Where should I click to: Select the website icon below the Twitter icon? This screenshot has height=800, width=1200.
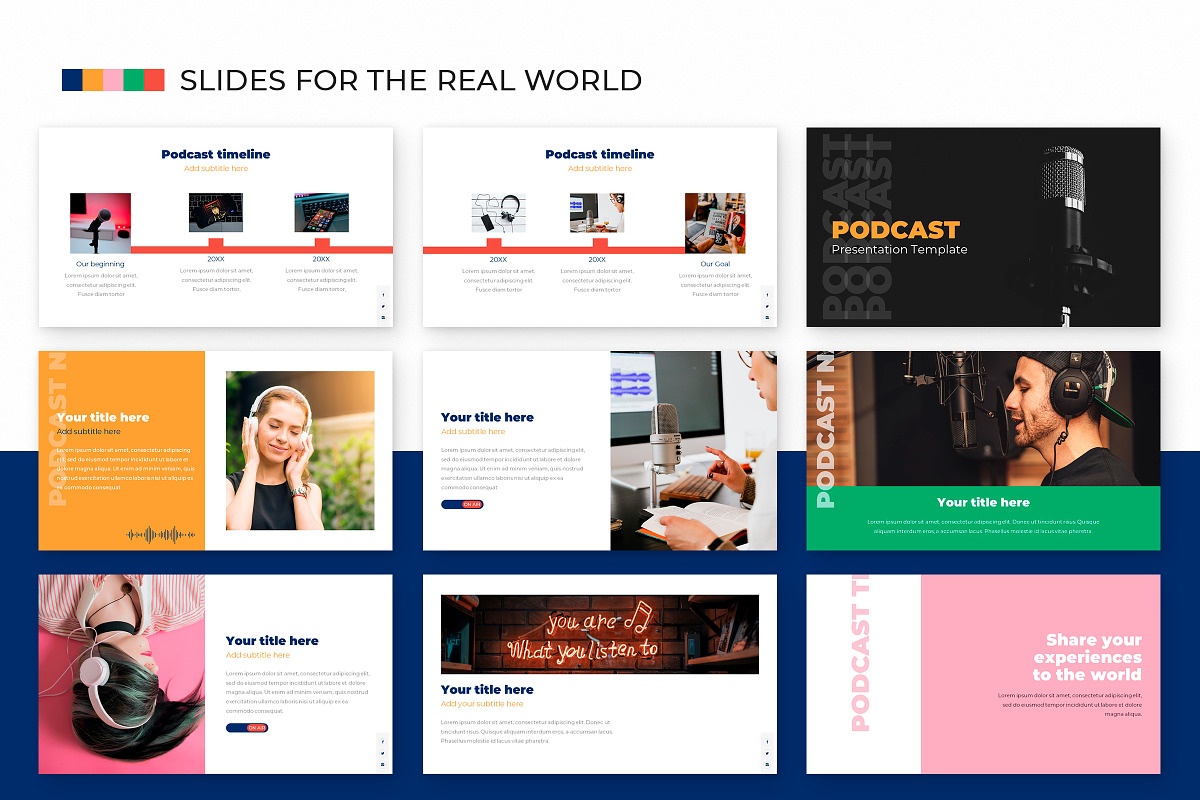coord(383,764)
